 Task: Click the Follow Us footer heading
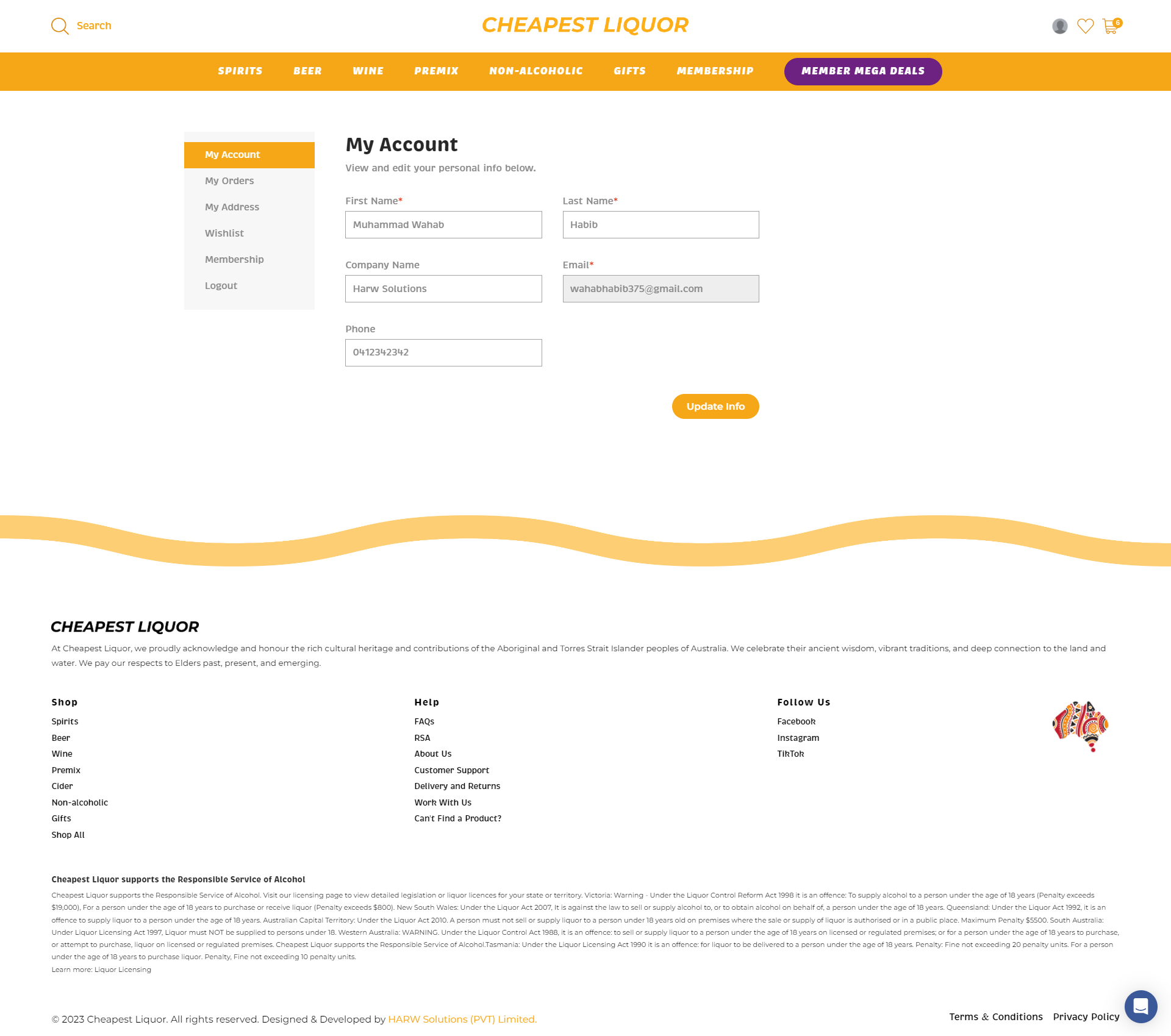click(x=804, y=702)
